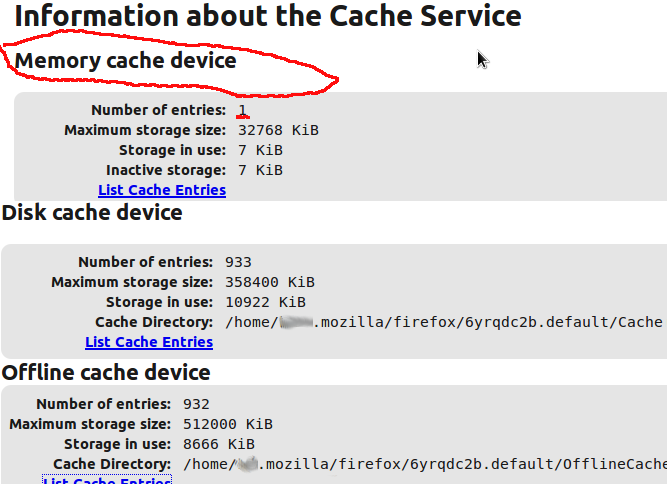The width and height of the screenshot is (667, 484).
Task: Click the '10922 KiB' storage in use value
Action: (x=265, y=302)
